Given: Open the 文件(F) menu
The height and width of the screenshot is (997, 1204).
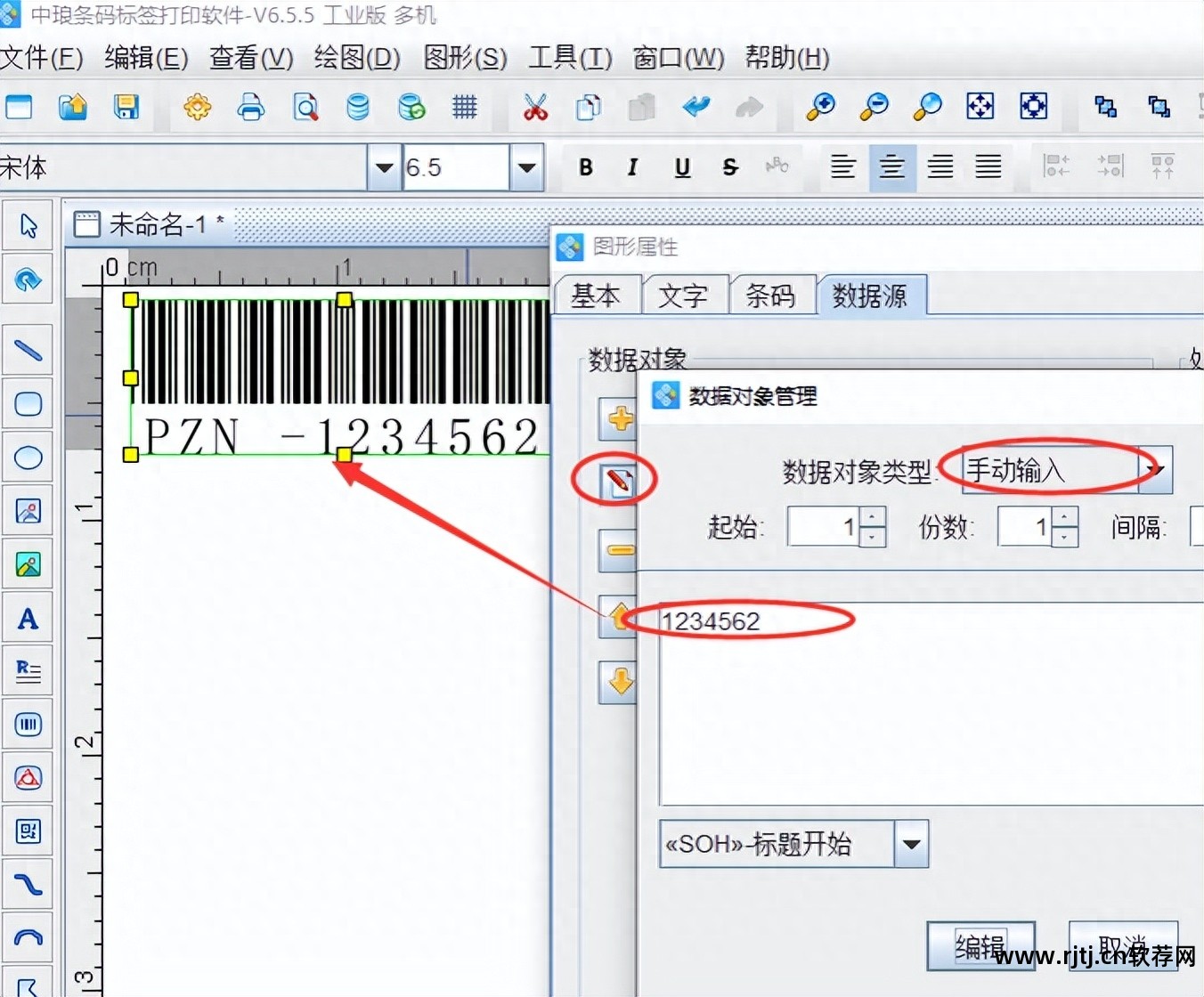Looking at the screenshot, I should [42, 58].
